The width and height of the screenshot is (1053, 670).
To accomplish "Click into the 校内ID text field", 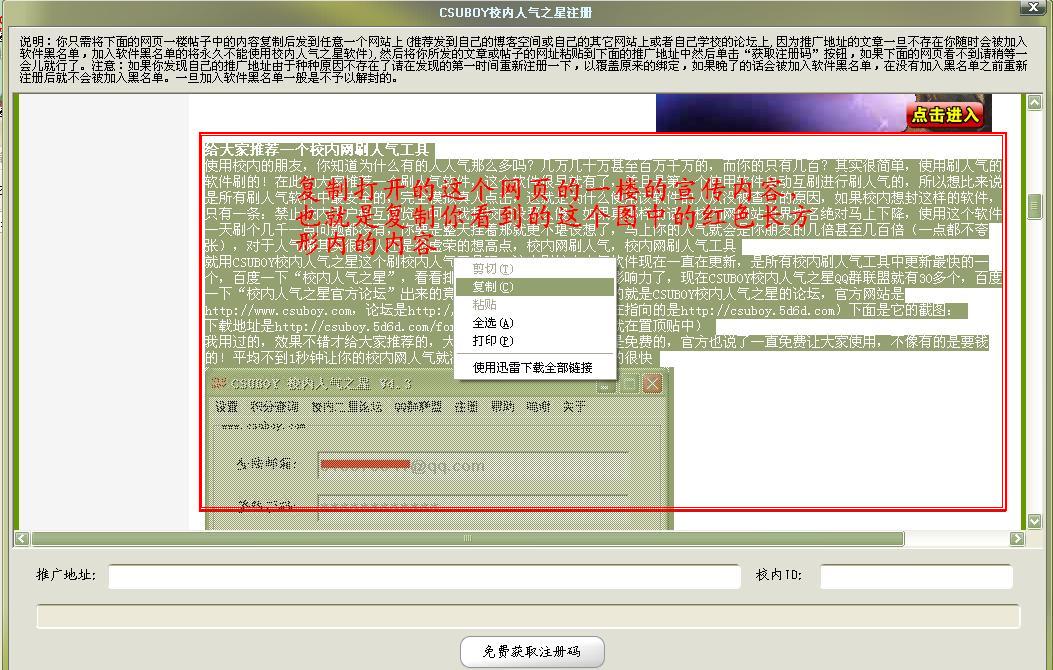I will [915, 577].
